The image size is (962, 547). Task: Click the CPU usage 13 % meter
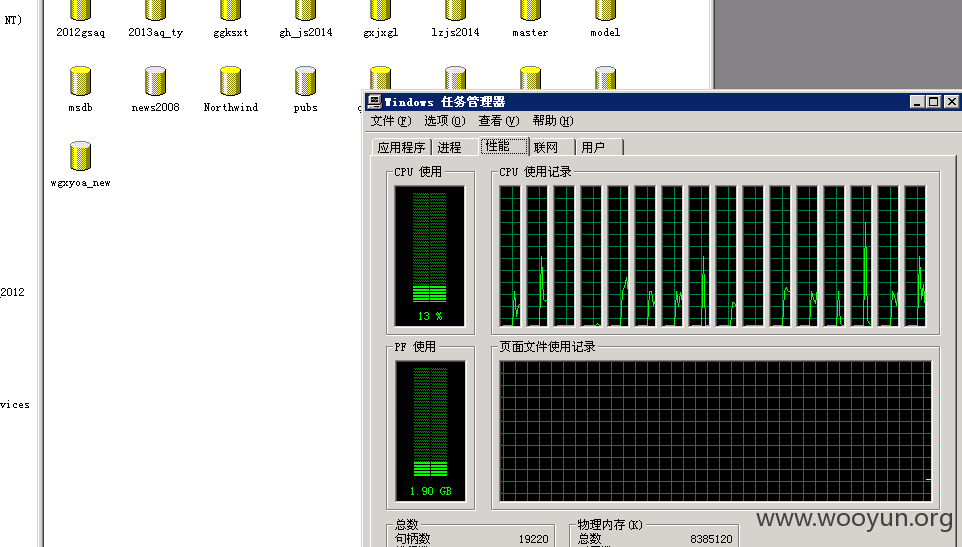(x=429, y=256)
